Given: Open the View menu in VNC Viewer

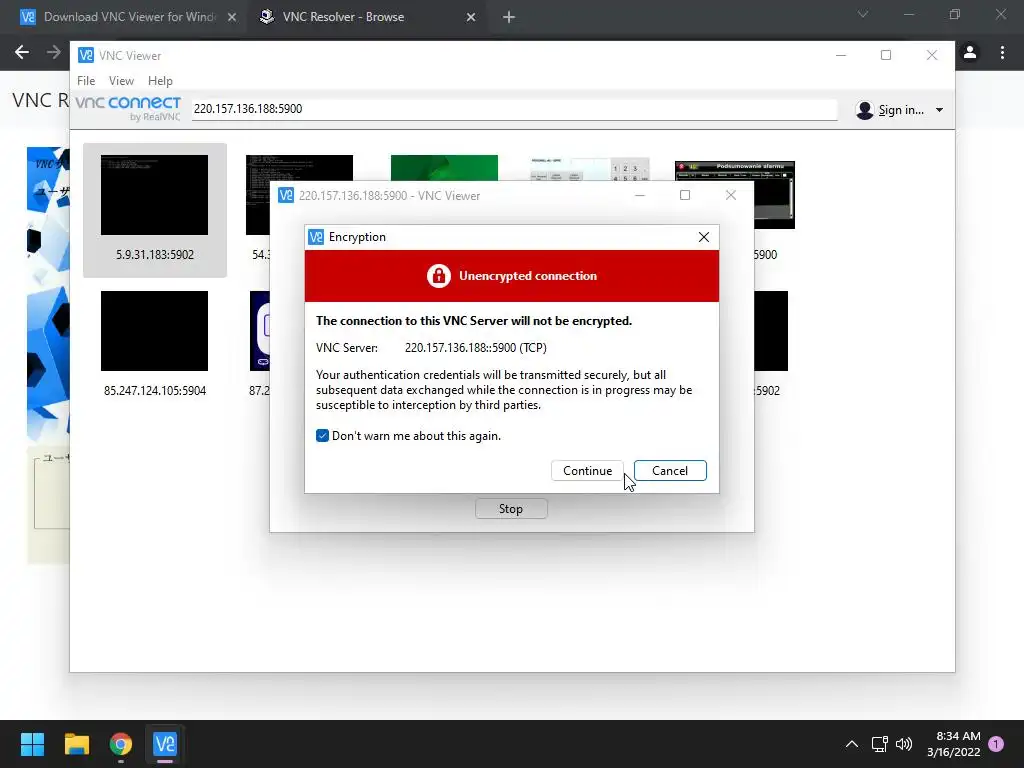Looking at the screenshot, I should pos(121,80).
